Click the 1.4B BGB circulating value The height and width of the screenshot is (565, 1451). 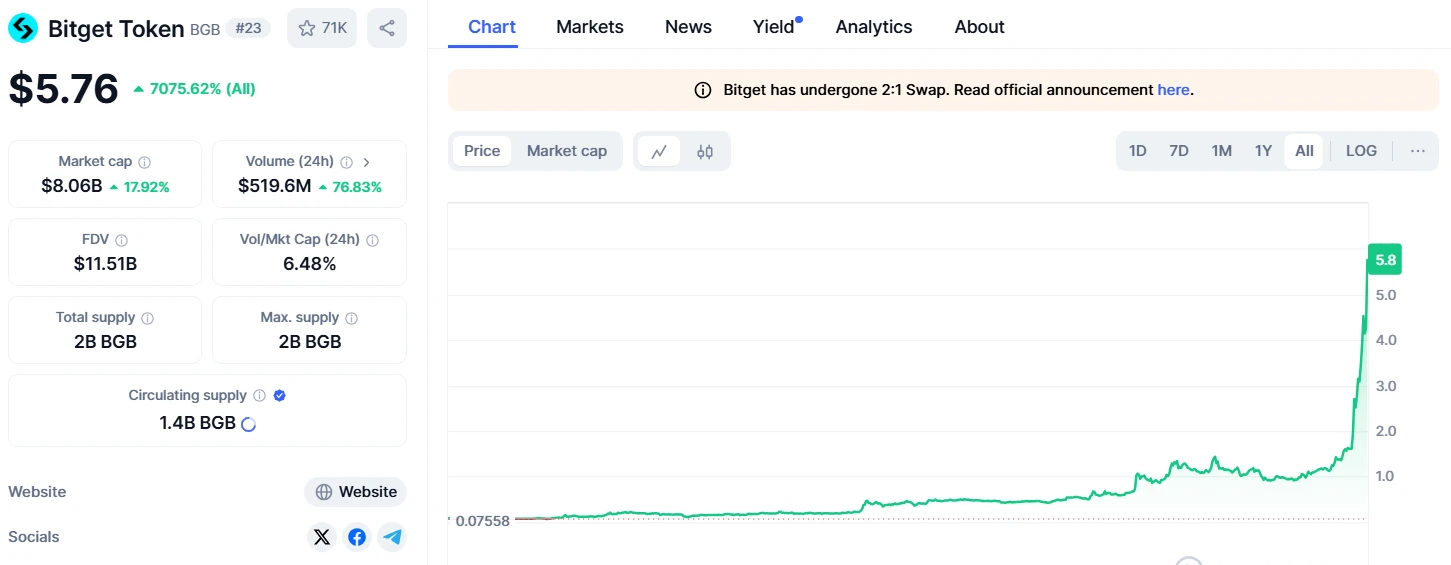coord(198,423)
